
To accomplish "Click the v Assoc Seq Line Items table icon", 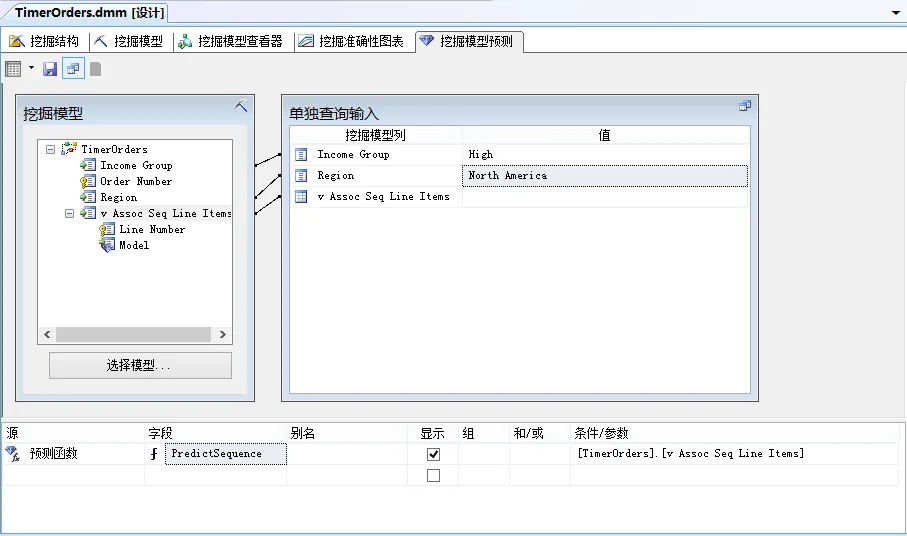I will click(x=301, y=197).
